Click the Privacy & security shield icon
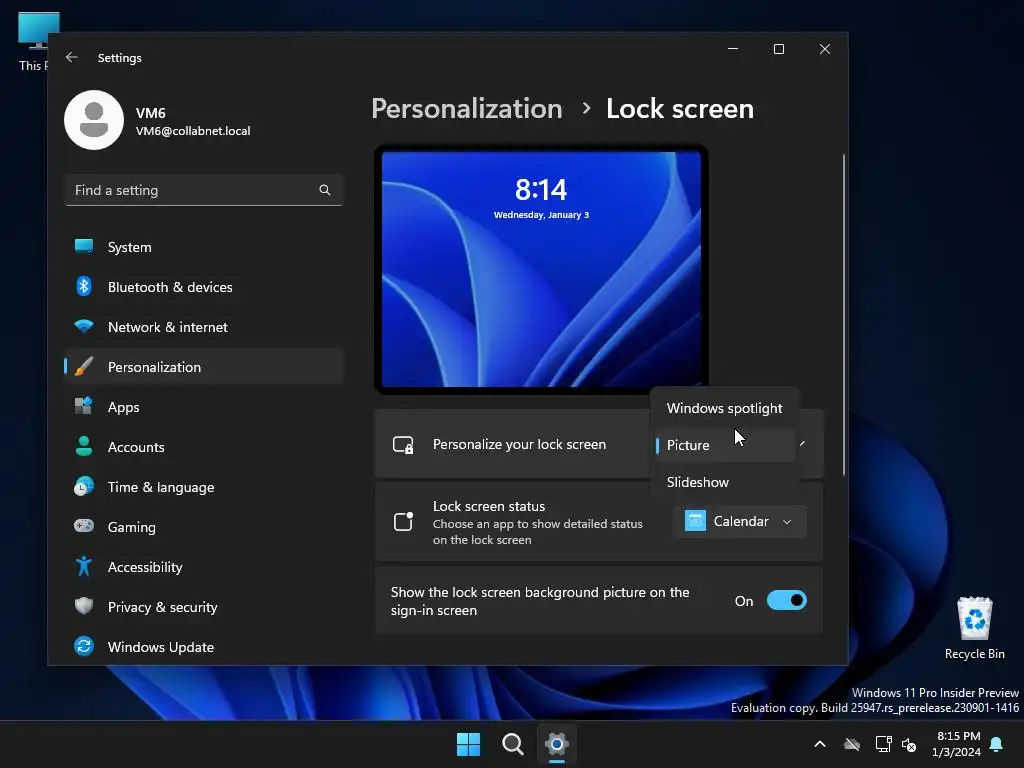The width and height of the screenshot is (1024, 768). [84, 606]
